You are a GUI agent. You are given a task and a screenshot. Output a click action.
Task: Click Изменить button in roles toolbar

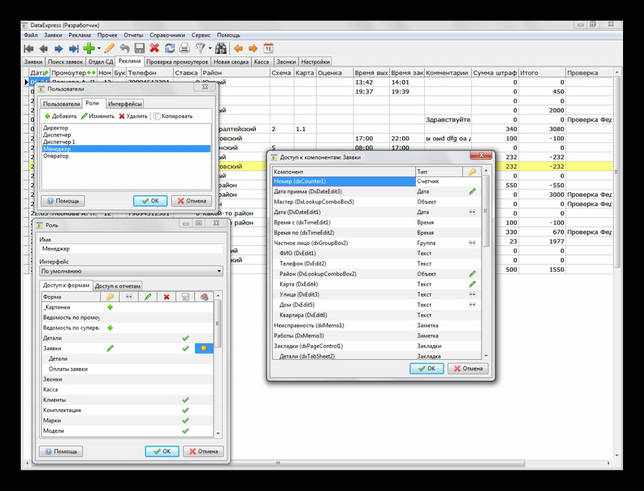(98, 116)
